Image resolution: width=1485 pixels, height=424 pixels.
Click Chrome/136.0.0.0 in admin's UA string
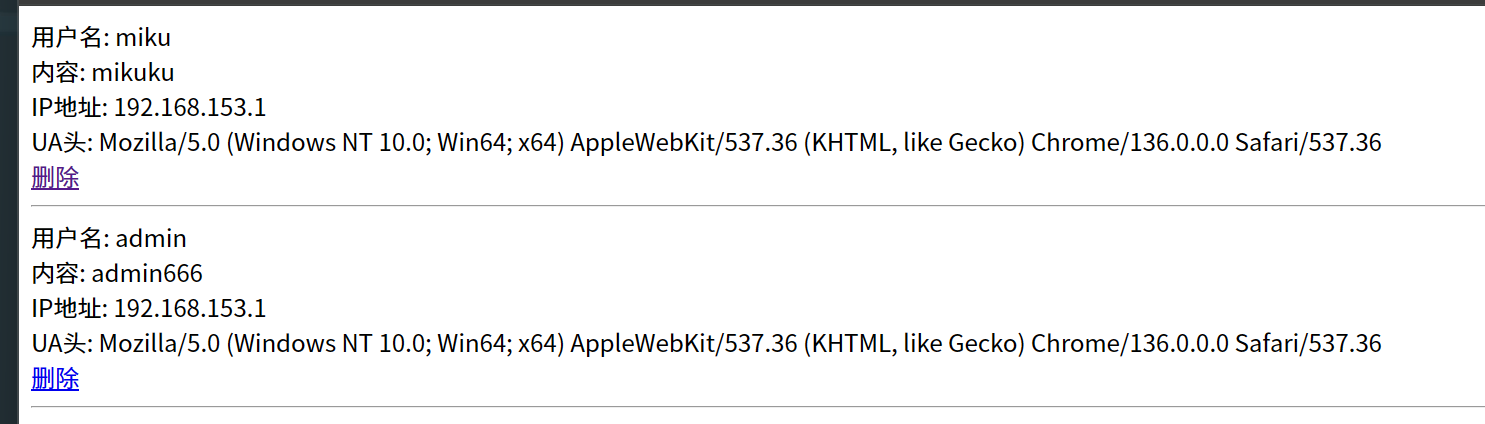[1129, 344]
